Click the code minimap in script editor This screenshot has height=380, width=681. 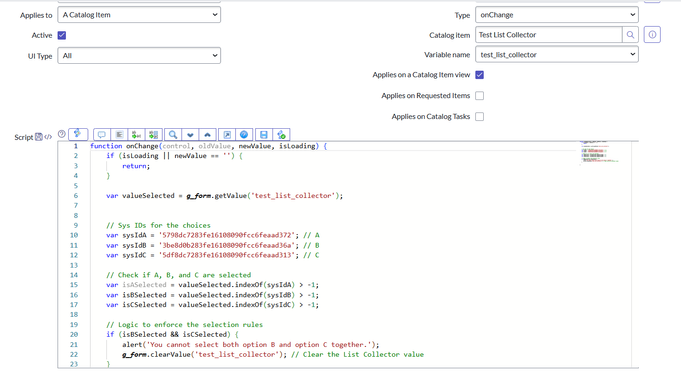coord(599,152)
